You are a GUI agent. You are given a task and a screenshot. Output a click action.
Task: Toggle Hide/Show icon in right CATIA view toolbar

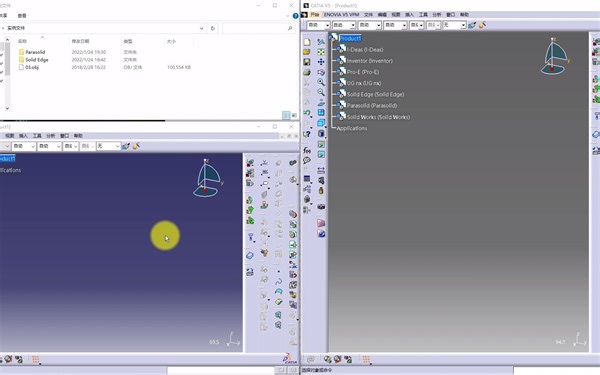click(321, 144)
